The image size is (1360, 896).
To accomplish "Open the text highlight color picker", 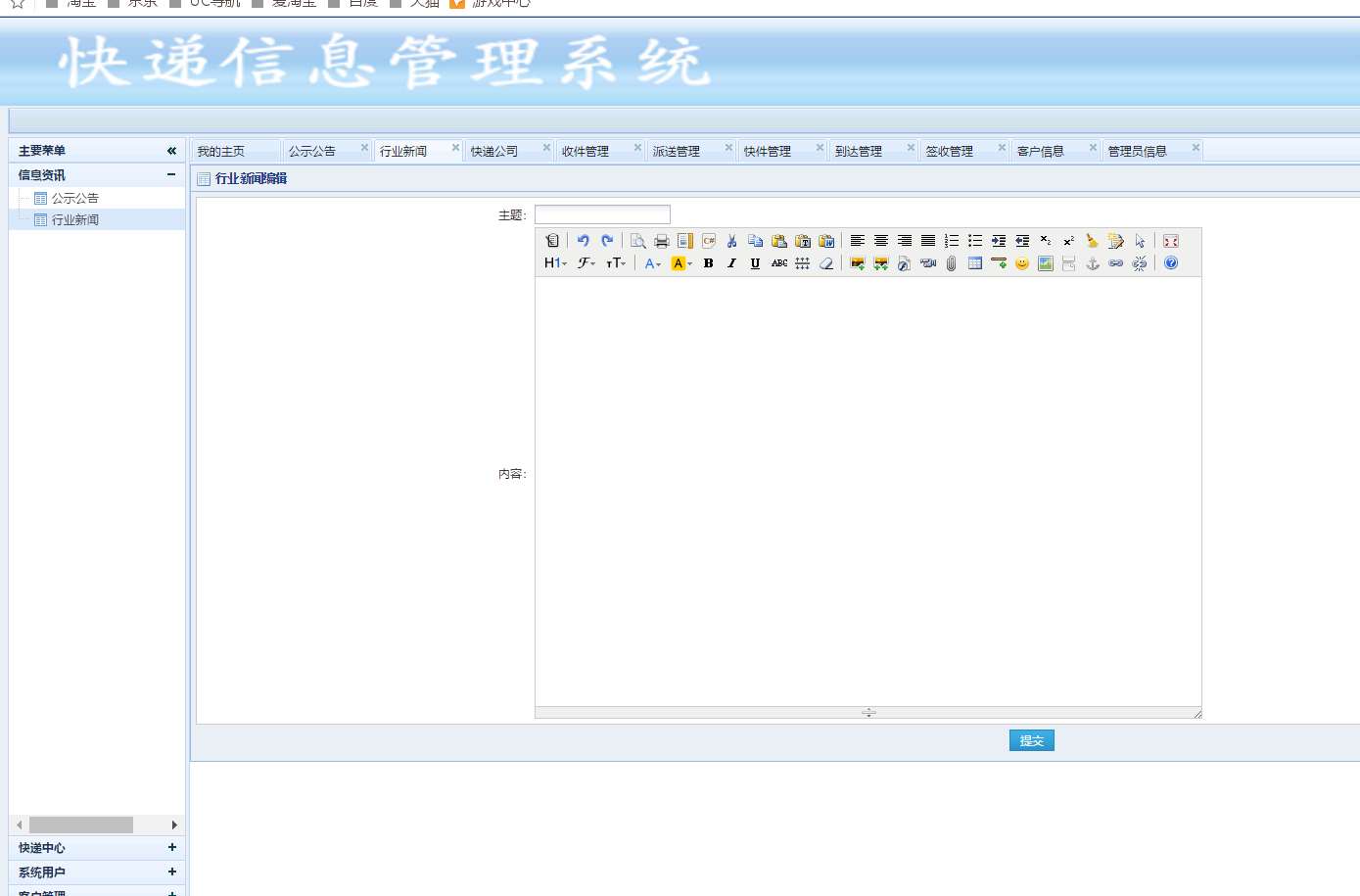I will [681, 263].
